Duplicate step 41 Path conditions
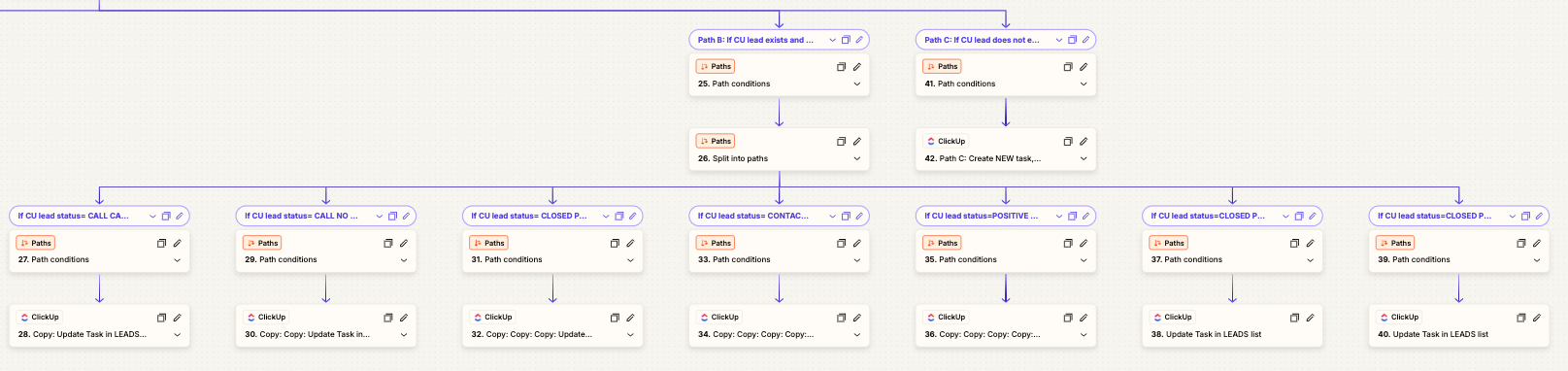Viewport: 1568px width, 371px height. 1068,67
